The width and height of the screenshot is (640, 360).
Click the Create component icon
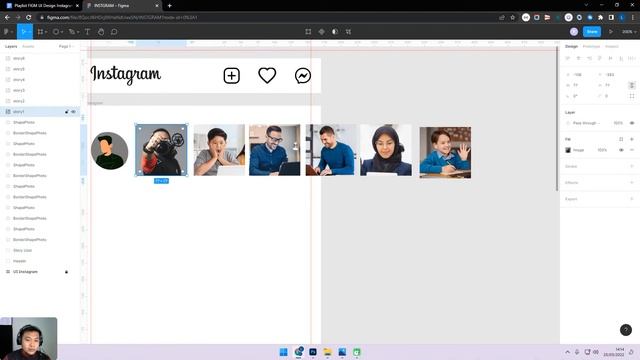[x=322, y=31]
